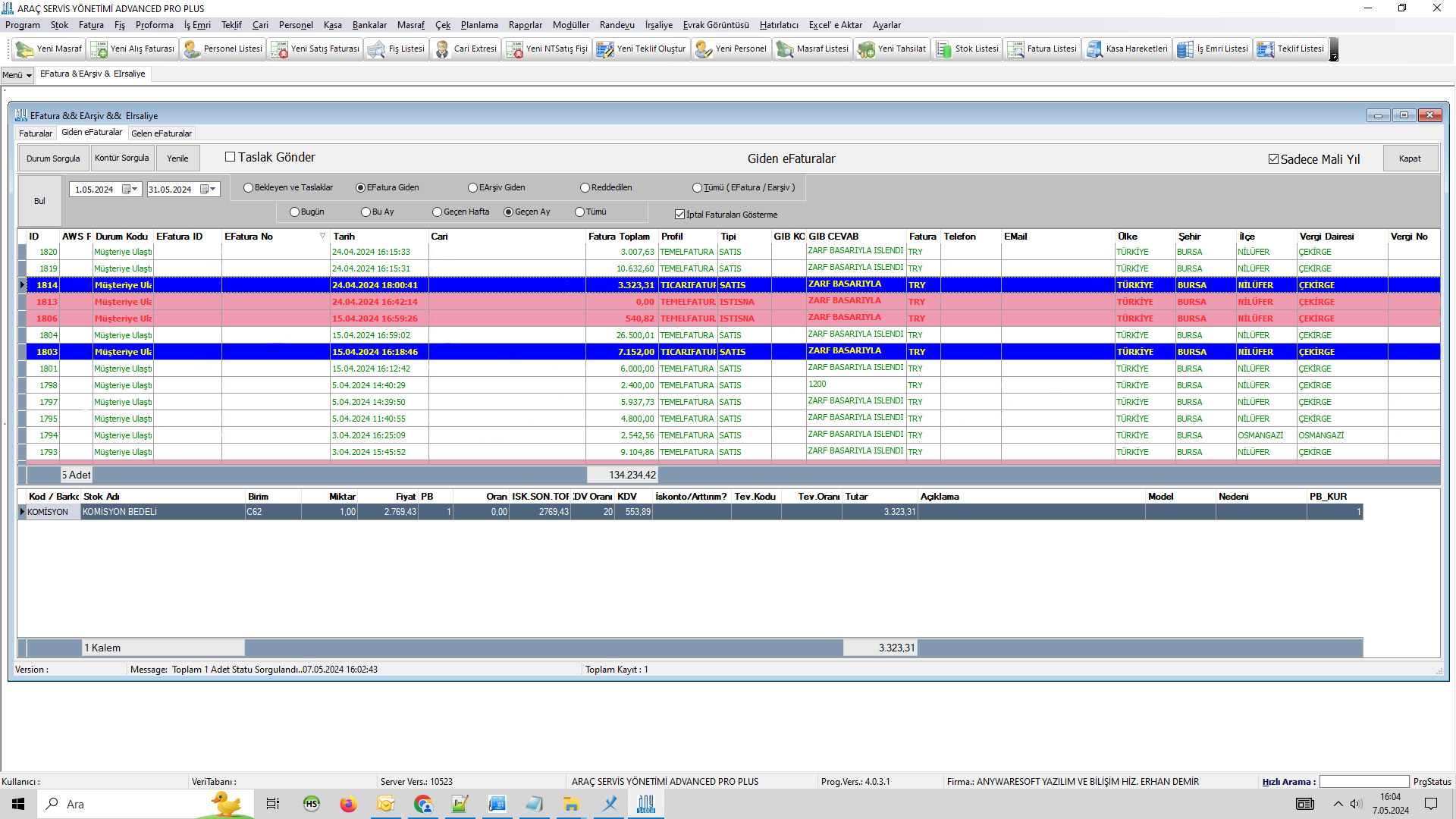Switch to Gelen eFaturalar tab
The height and width of the screenshot is (819, 1456).
coord(162,133)
